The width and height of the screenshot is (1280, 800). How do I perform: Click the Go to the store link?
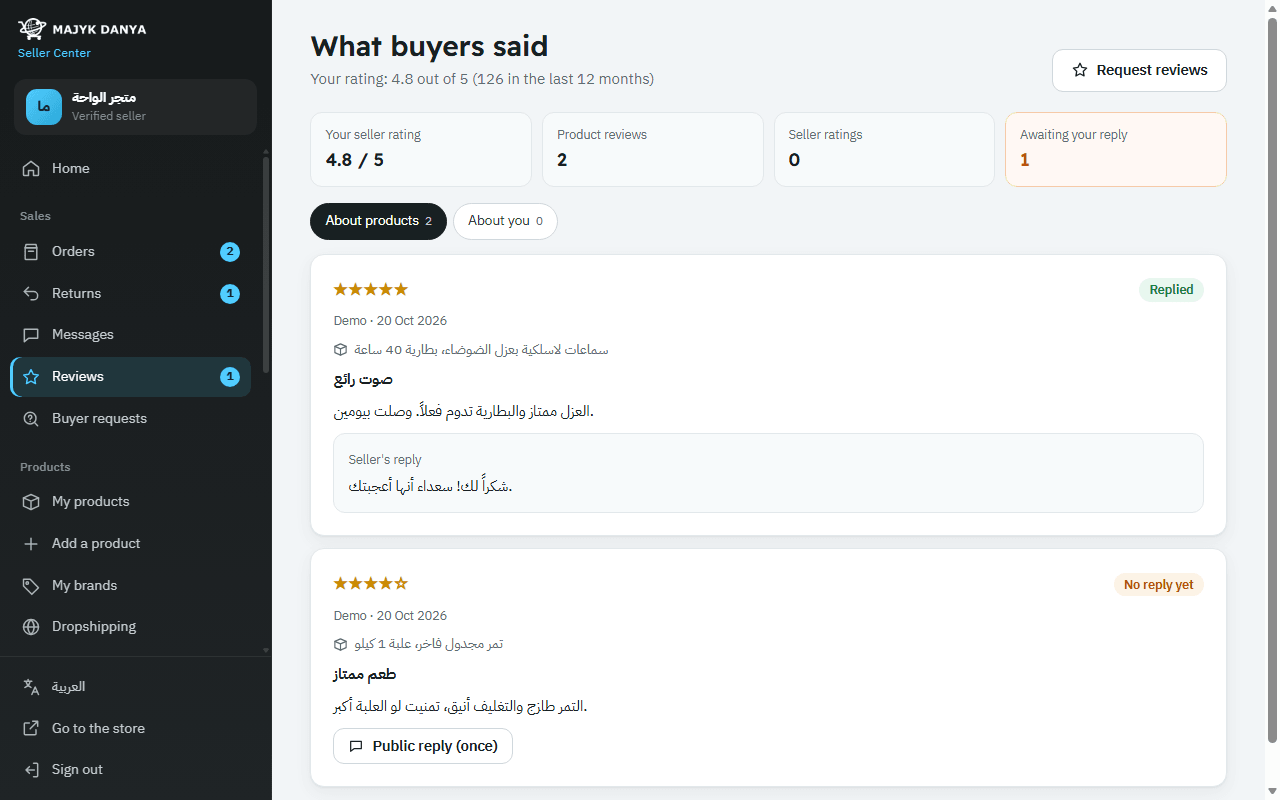[131, 729]
